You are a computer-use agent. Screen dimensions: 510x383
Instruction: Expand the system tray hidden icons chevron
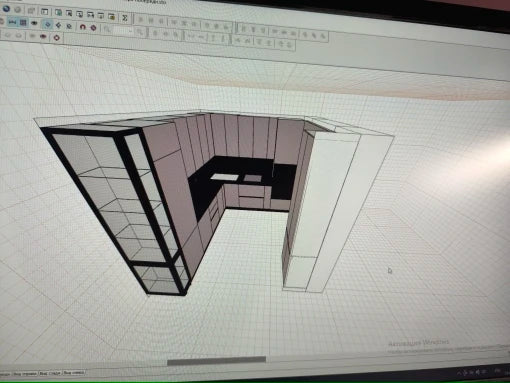coord(460,373)
